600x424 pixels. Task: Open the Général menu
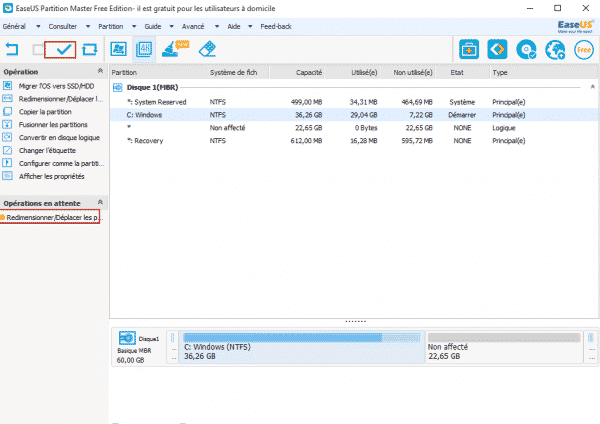(x=14, y=26)
